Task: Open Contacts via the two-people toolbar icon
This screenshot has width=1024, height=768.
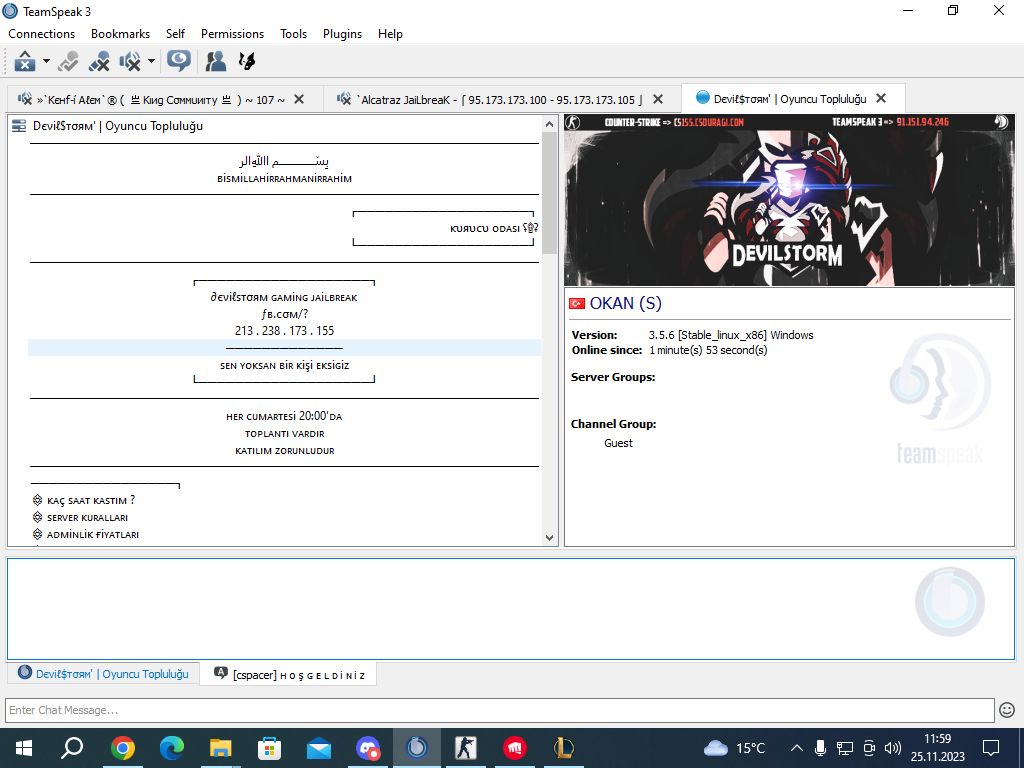Action: (216, 61)
